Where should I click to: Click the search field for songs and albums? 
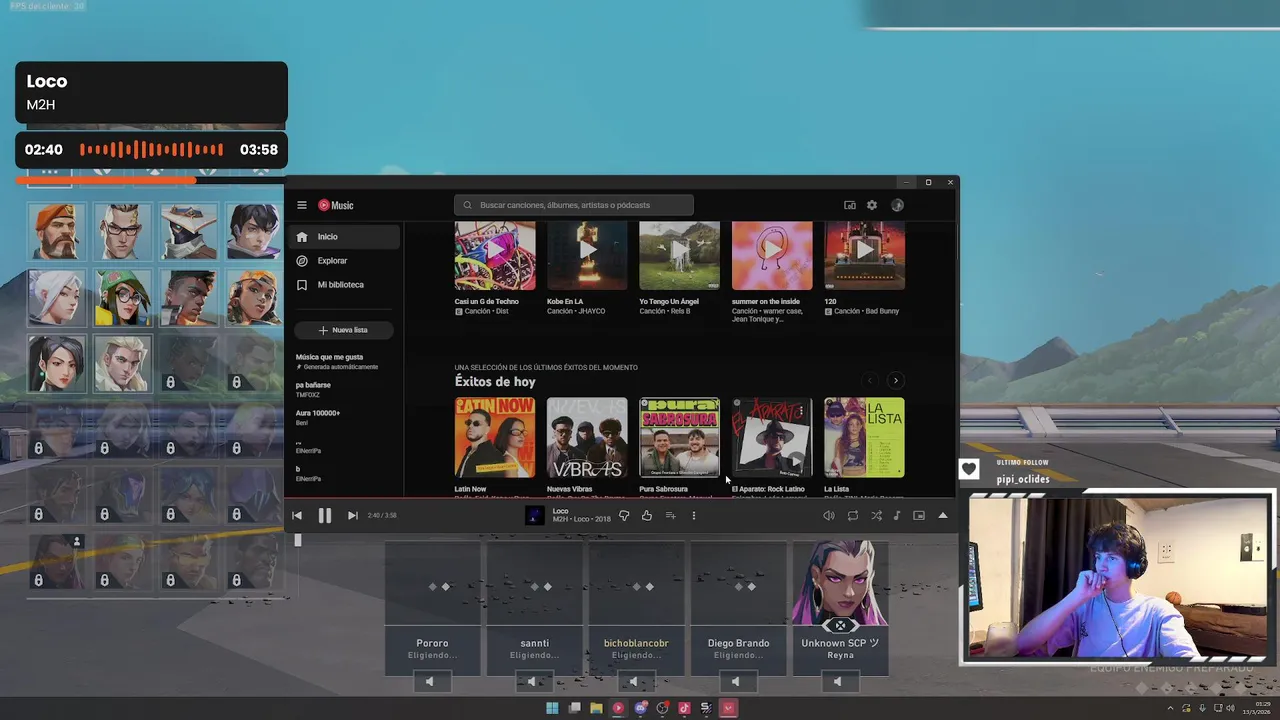coord(574,205)
